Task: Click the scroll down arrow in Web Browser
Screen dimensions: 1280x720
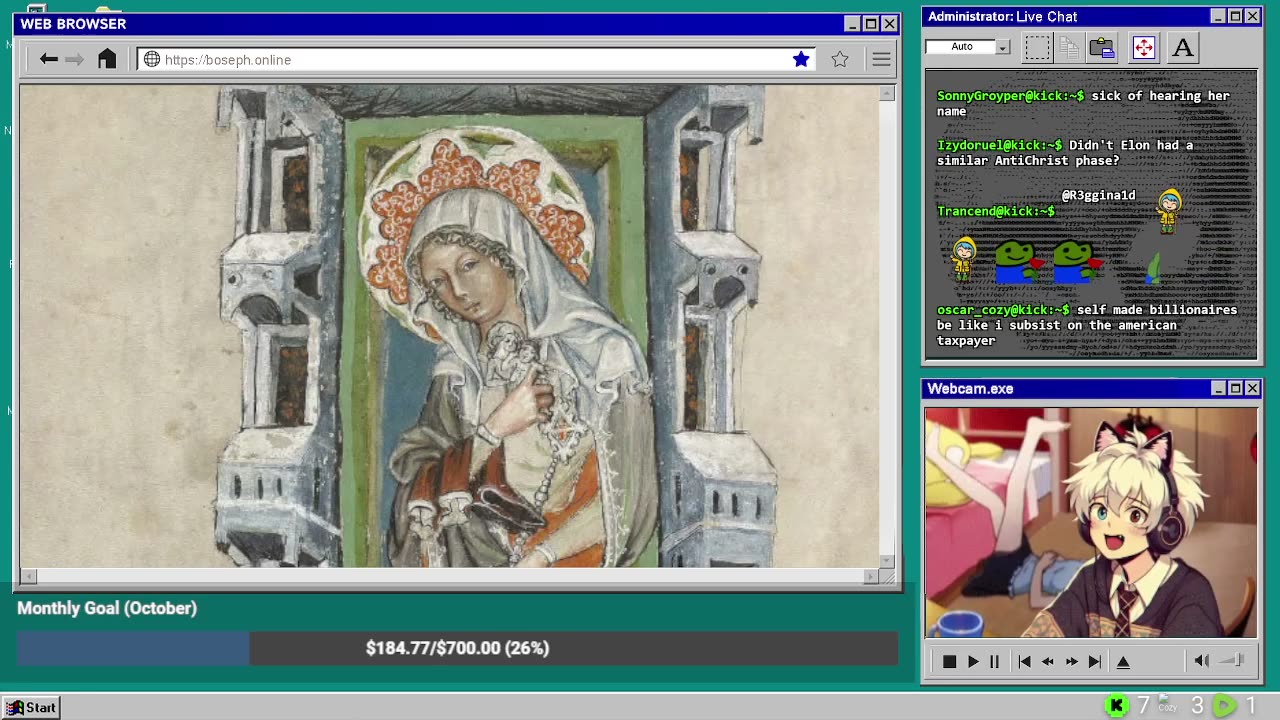Action: 887,561
